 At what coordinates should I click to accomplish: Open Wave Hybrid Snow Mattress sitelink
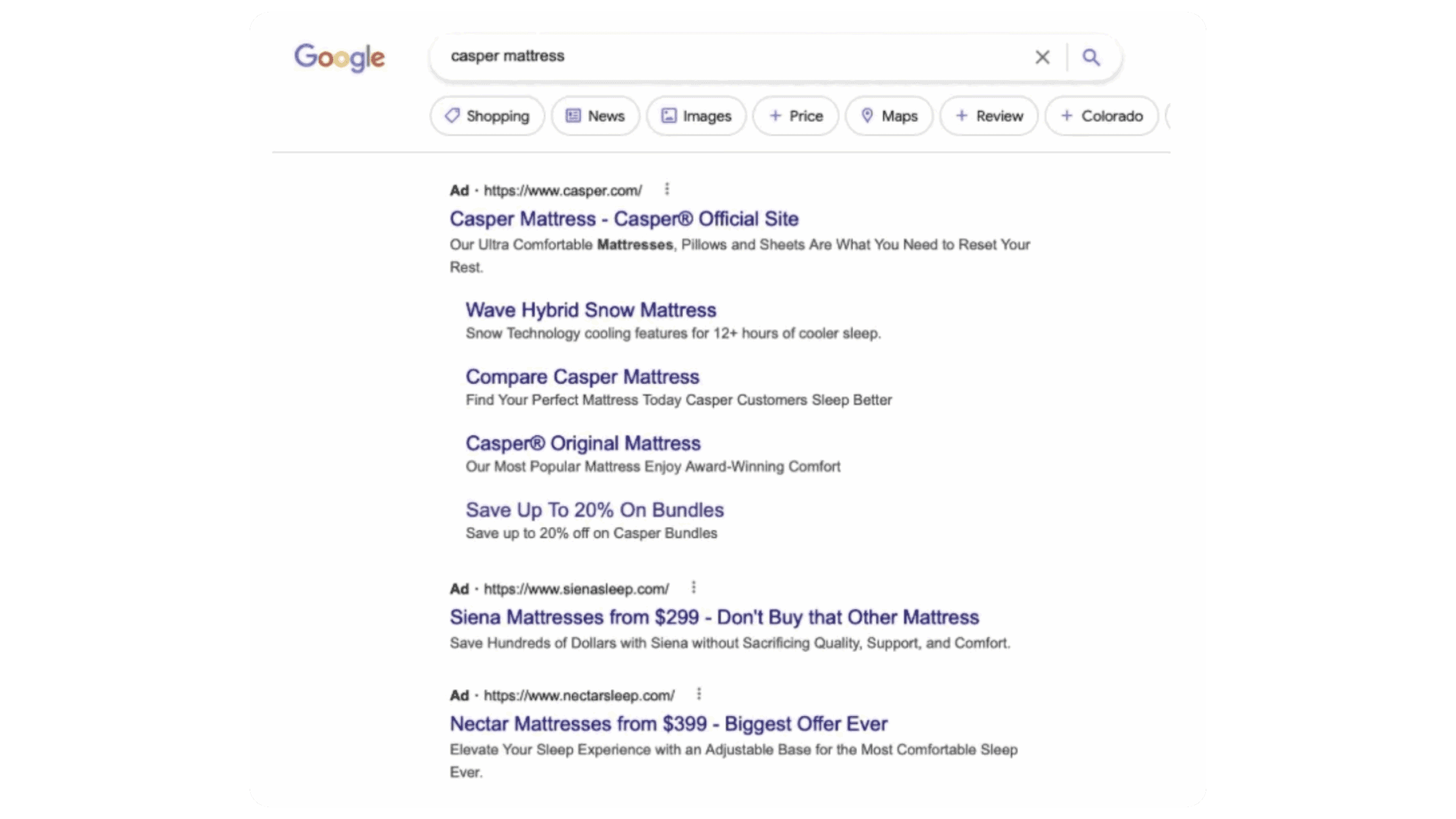pyautogui.click(x=590, y=310)
